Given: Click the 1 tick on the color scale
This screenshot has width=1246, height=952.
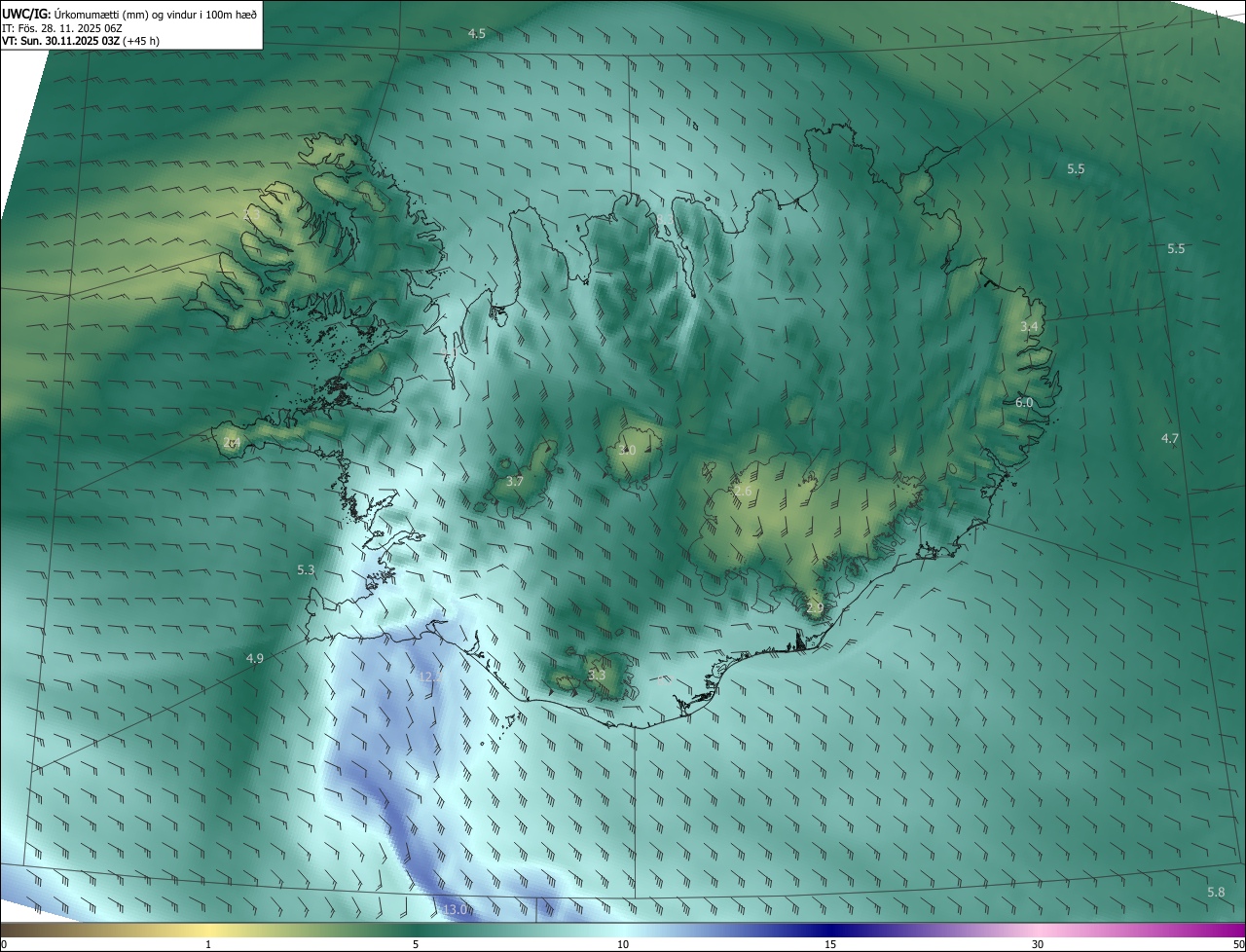Looking at the screenshot, I should (x=208, y=944).
